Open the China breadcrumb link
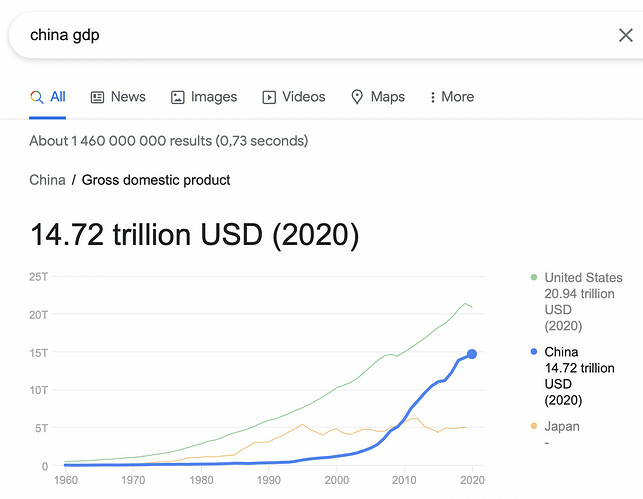Image resolution: width=643 pixels, height=499 pixels. click(47, 180)
